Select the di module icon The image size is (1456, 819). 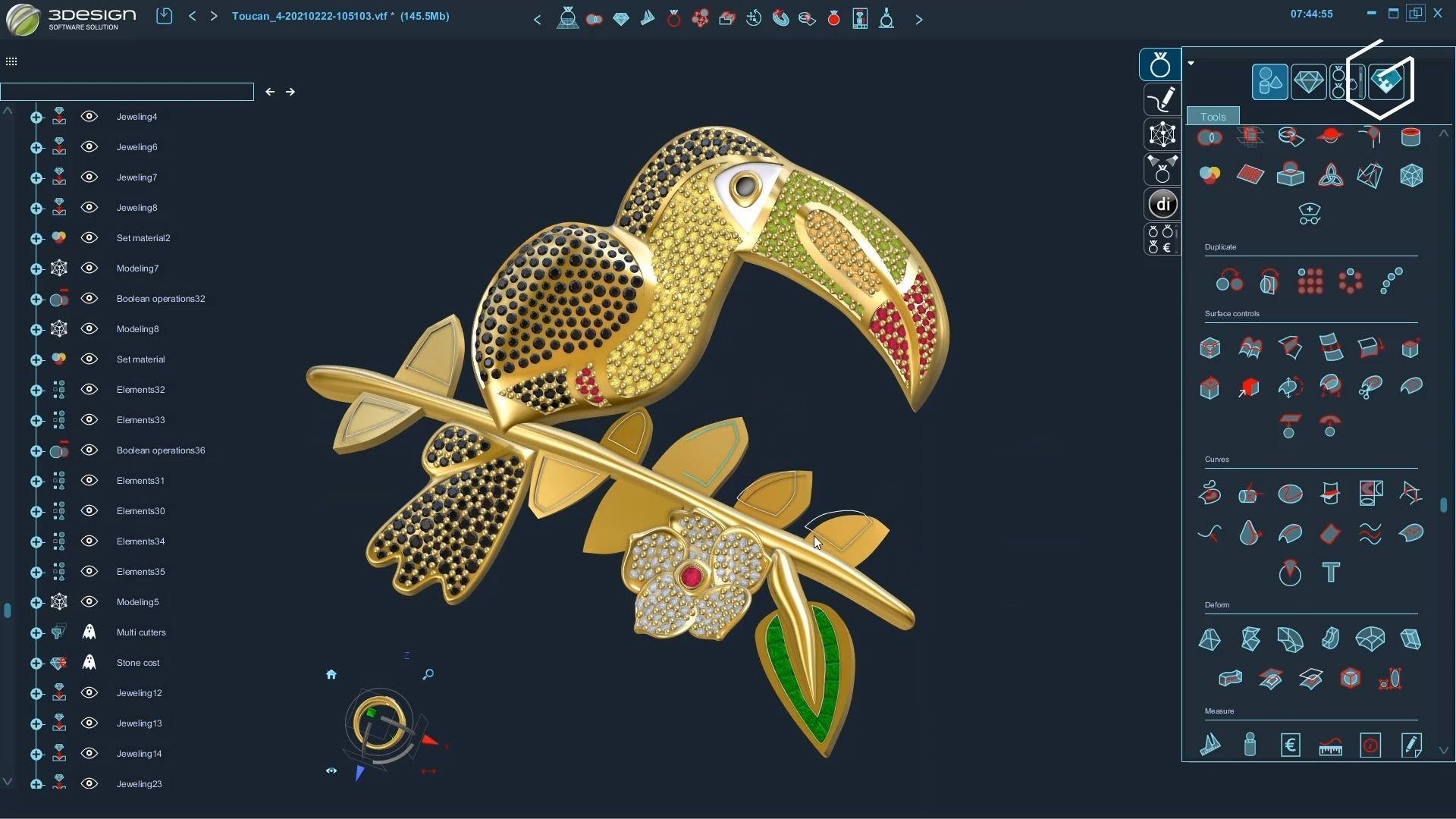pos(1162,203)
